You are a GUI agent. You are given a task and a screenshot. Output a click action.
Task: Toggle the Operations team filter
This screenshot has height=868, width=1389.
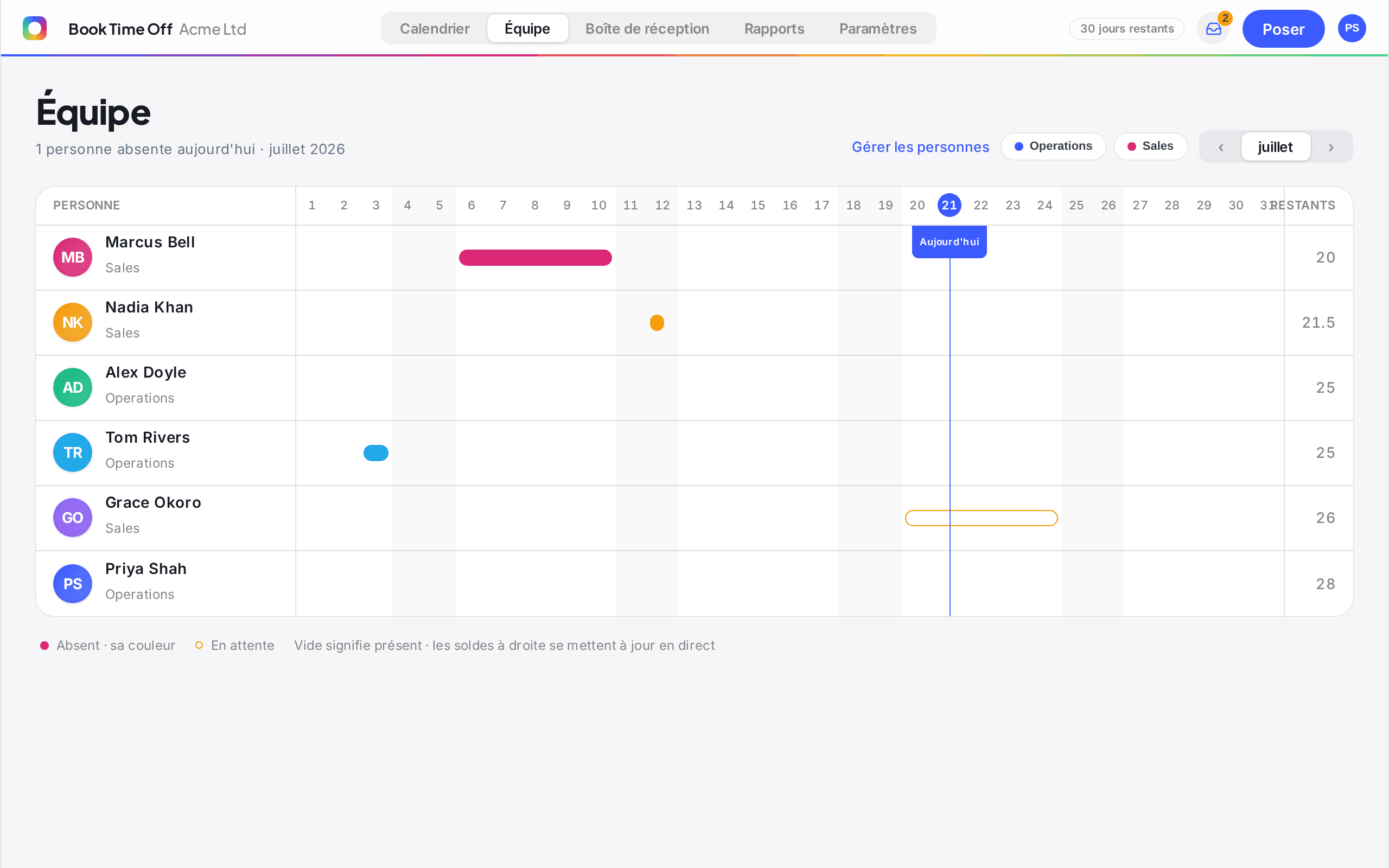1053,146
